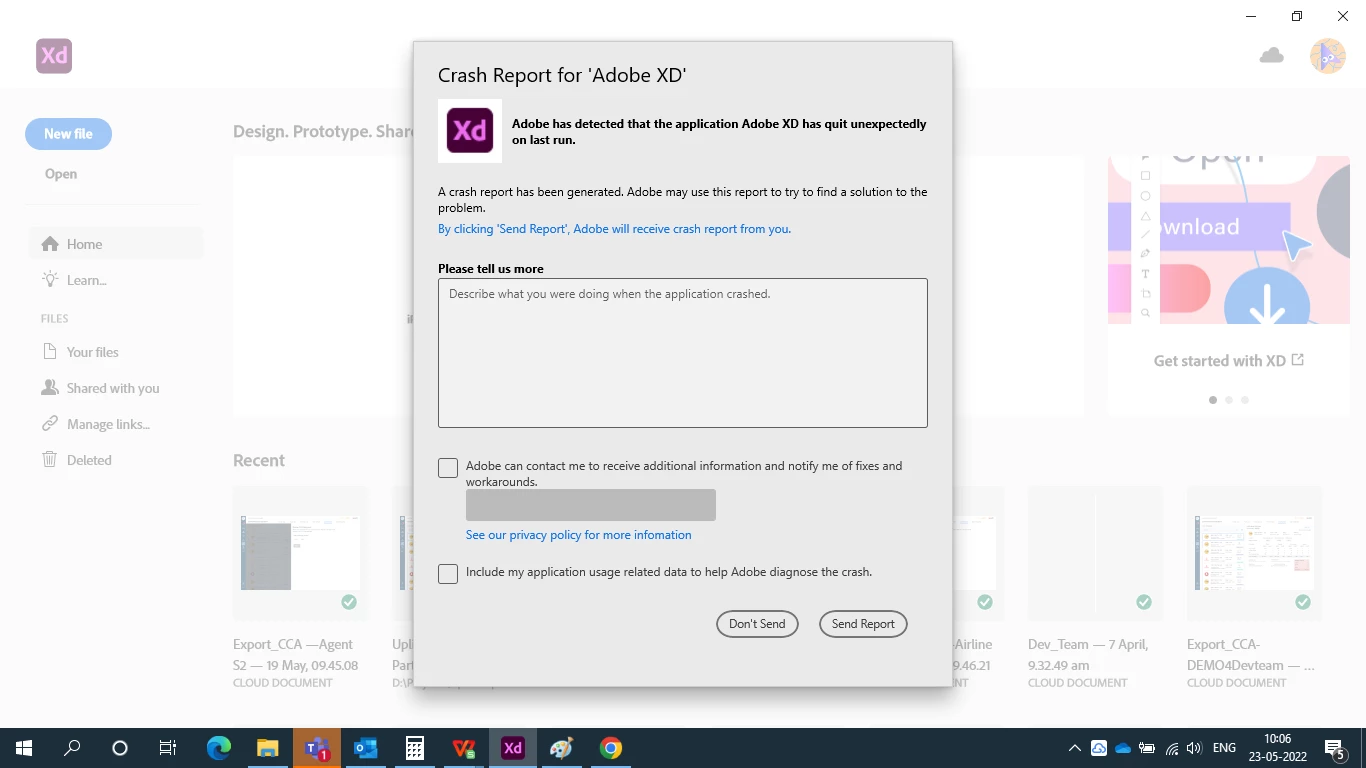Click Get started with XD link

1229,361
